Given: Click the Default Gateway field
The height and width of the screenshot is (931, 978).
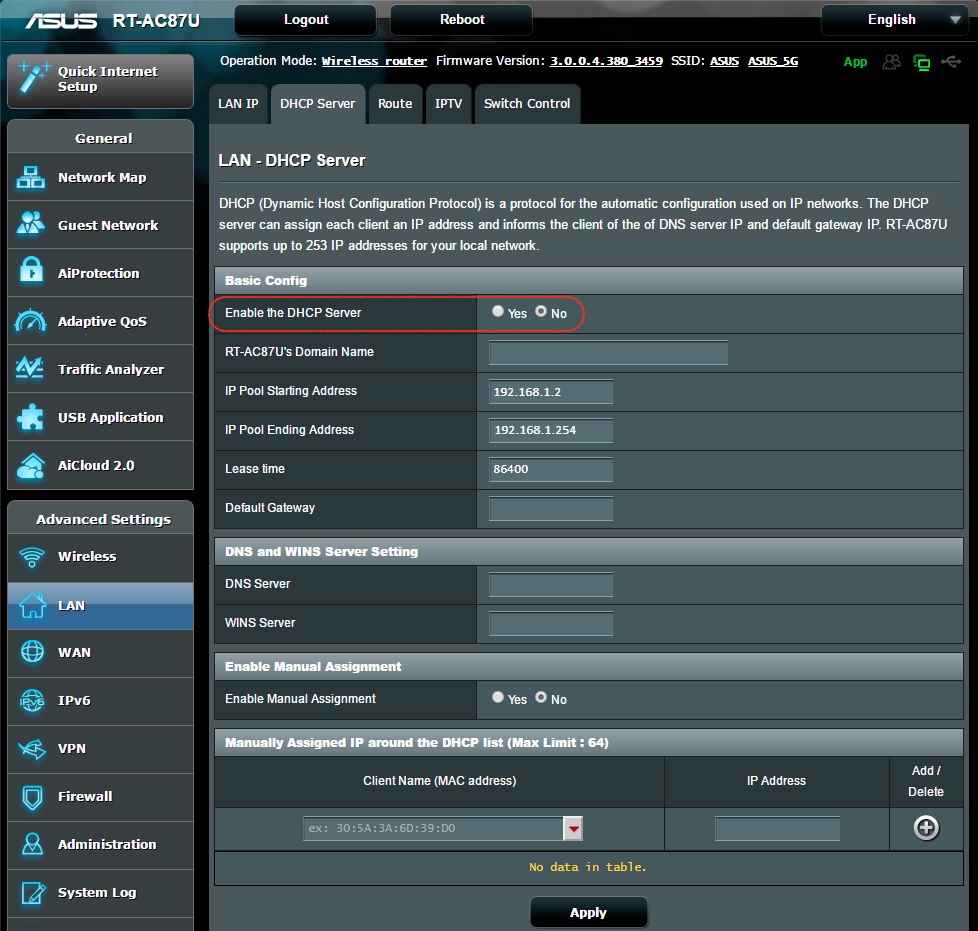Looking at the screenshot, I should pos(551,508).
